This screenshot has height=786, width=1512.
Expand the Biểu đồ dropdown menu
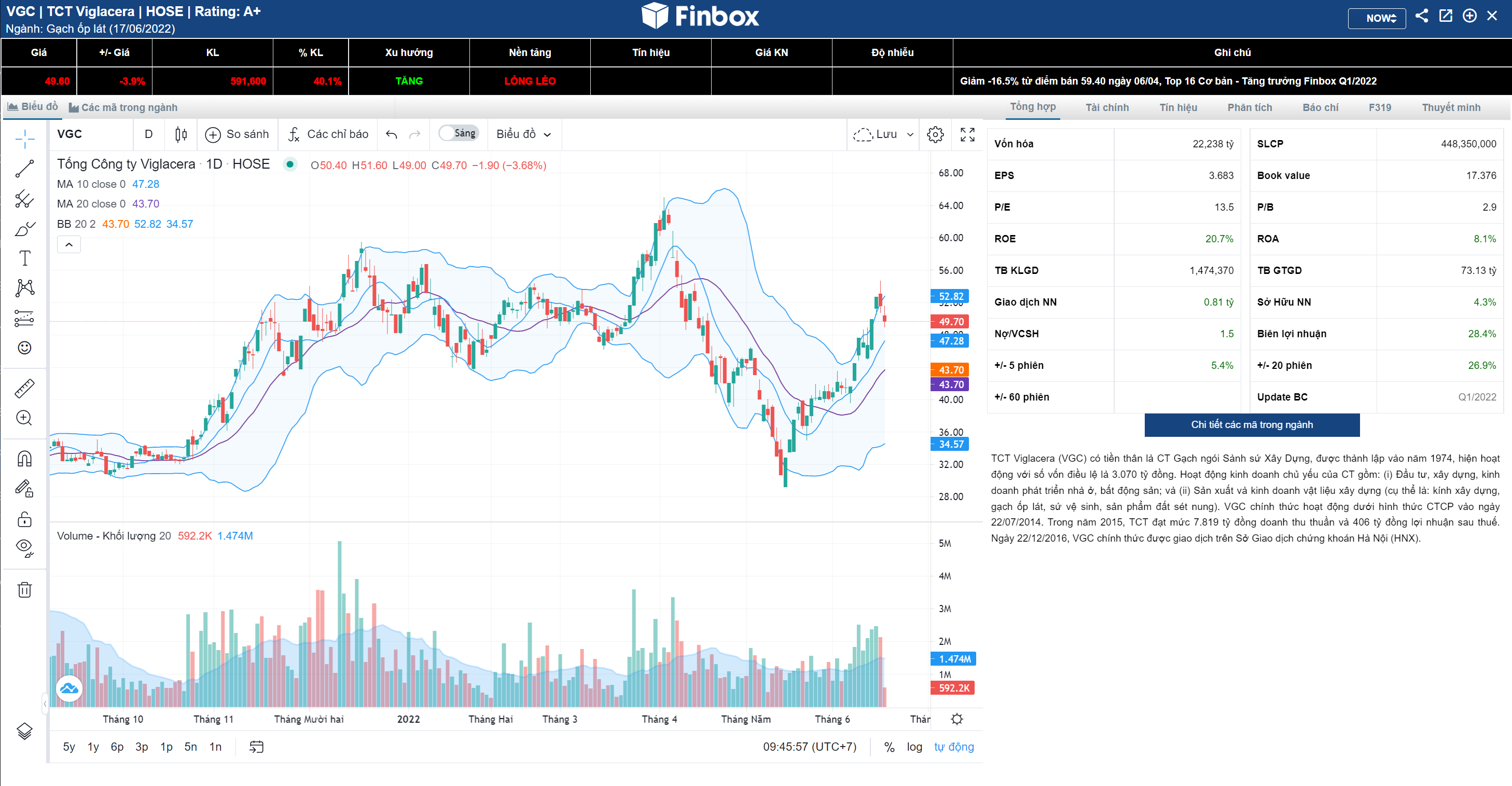[523, 134]
